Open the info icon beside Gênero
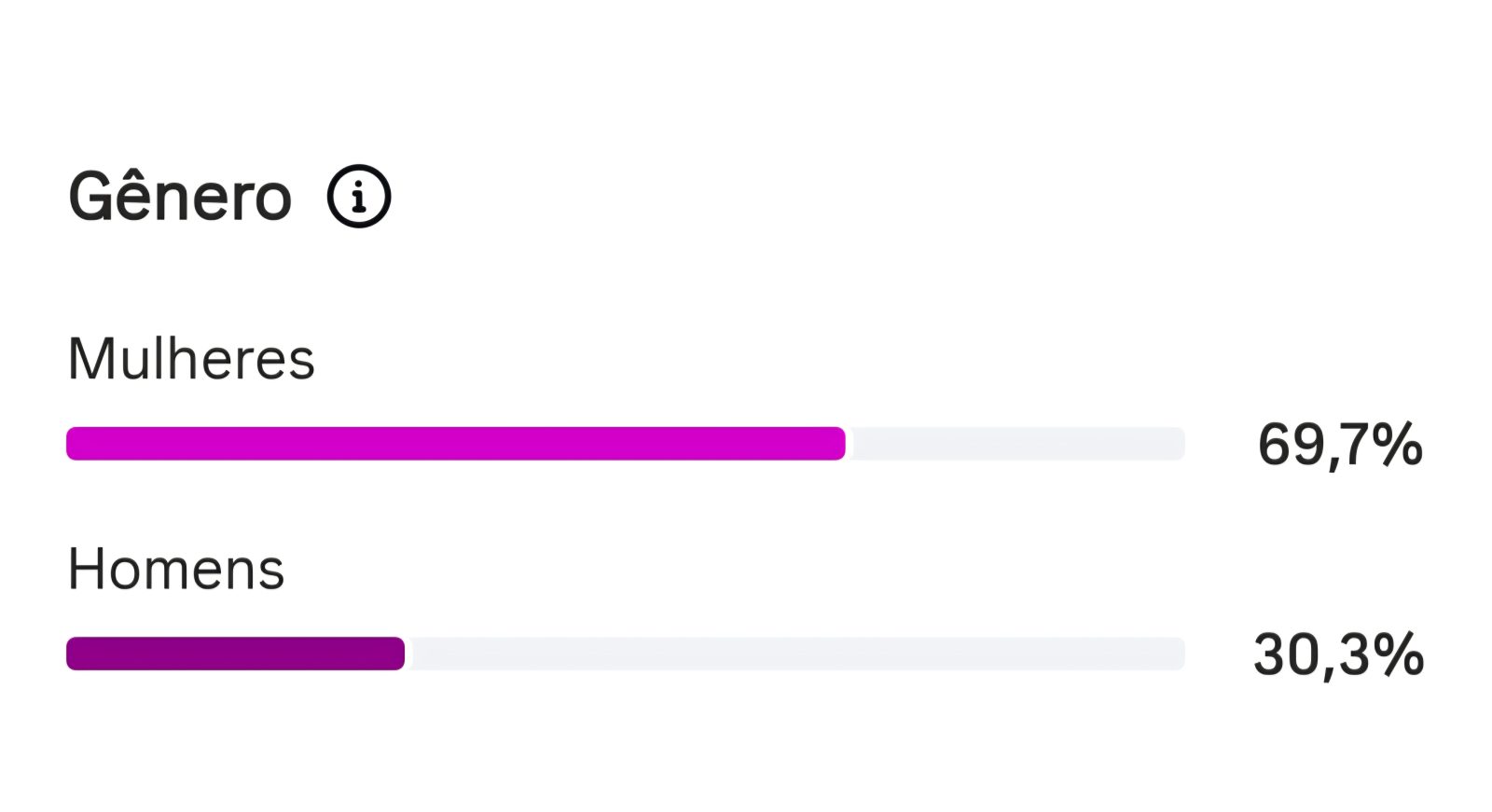Screen dimensions: 1492x812 pyautogui.click(x=359, y=196)
